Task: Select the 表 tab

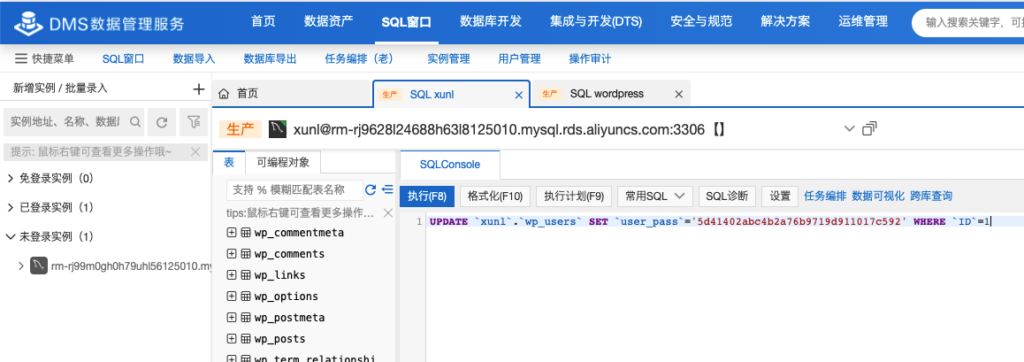Action: tap(229, 163)
